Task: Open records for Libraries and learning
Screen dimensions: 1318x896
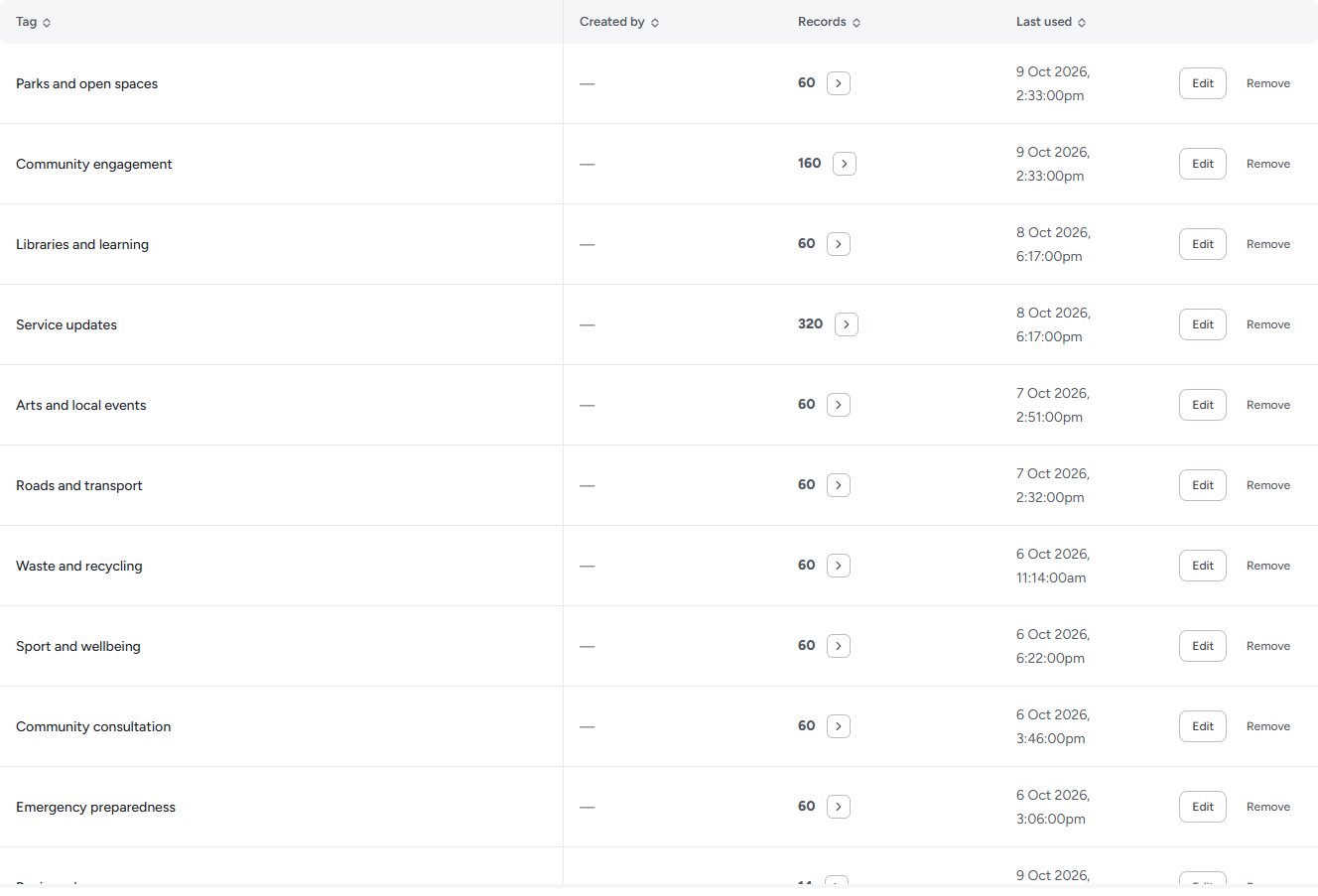Action: click(x=839, y=244)
